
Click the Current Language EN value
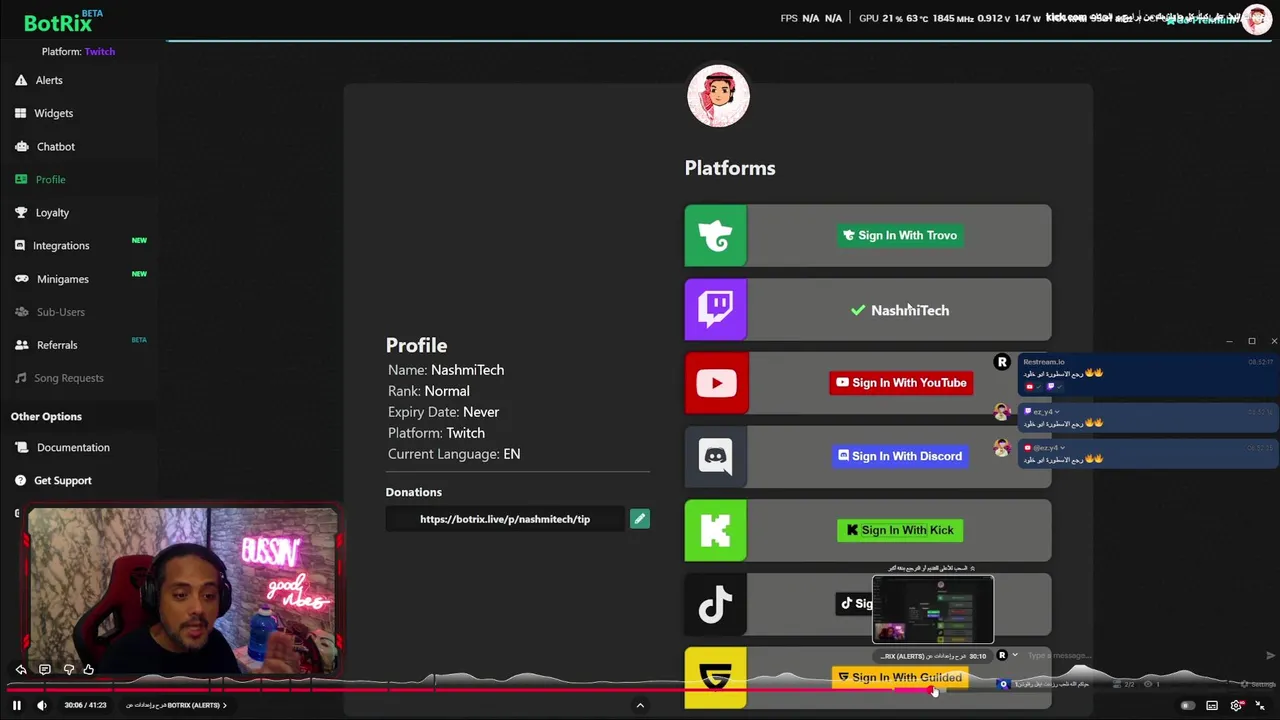(512, 454)
